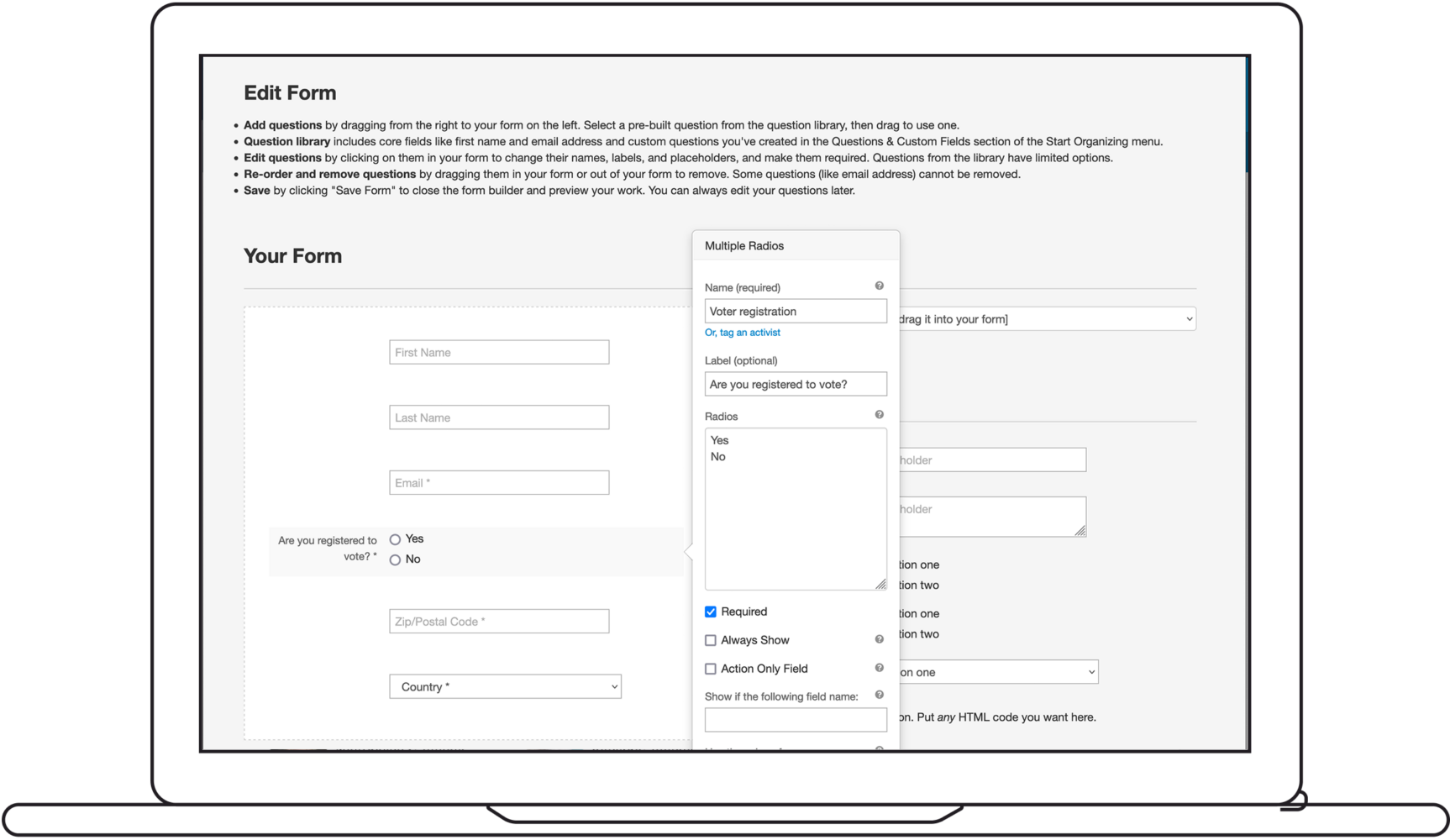Choose the No radio option in form

click(x=395, y=559)
